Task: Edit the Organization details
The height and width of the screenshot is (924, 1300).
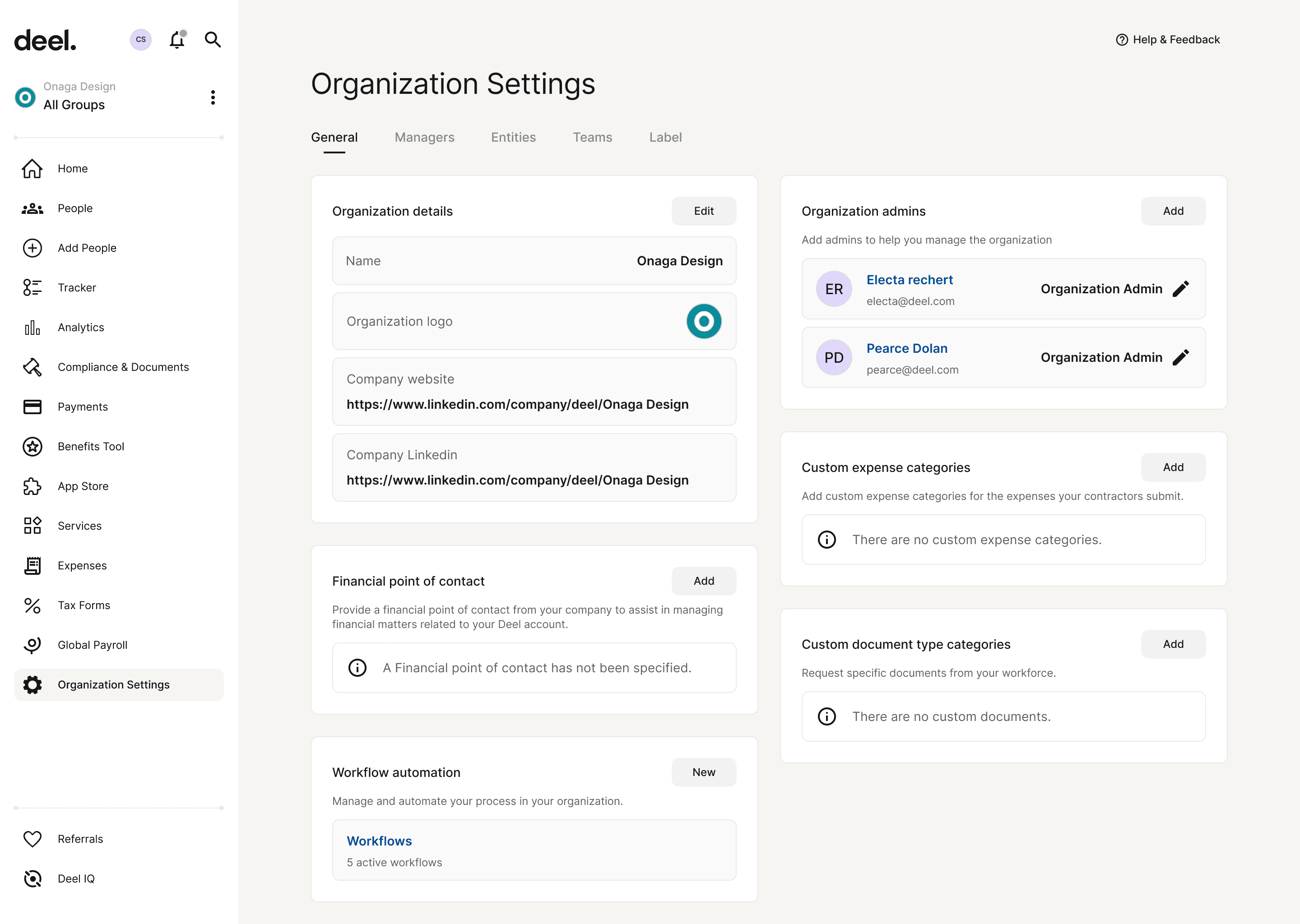Action: point(704,211)
